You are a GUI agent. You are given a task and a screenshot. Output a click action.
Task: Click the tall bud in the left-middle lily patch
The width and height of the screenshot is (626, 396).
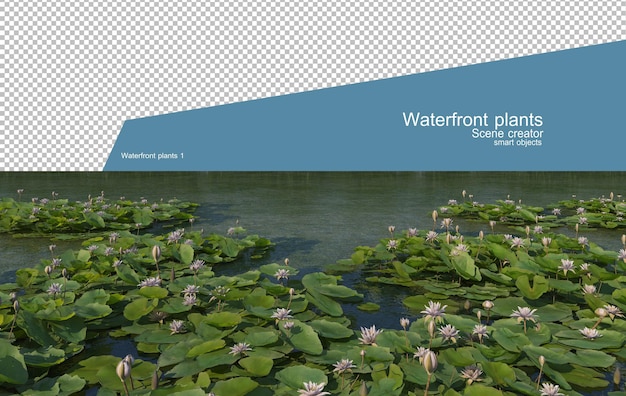point(156,253)
